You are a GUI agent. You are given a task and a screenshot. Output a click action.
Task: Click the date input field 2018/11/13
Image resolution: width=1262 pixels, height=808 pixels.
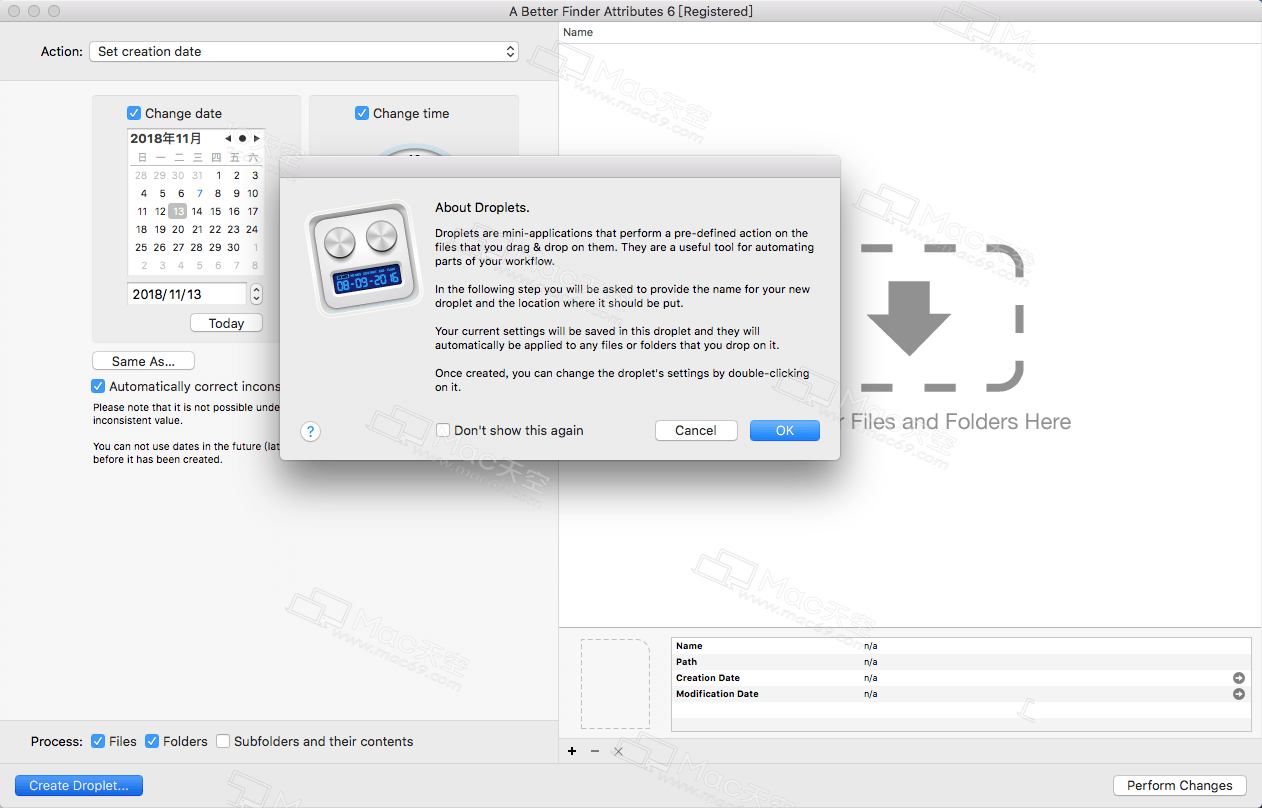click(187, 294)
